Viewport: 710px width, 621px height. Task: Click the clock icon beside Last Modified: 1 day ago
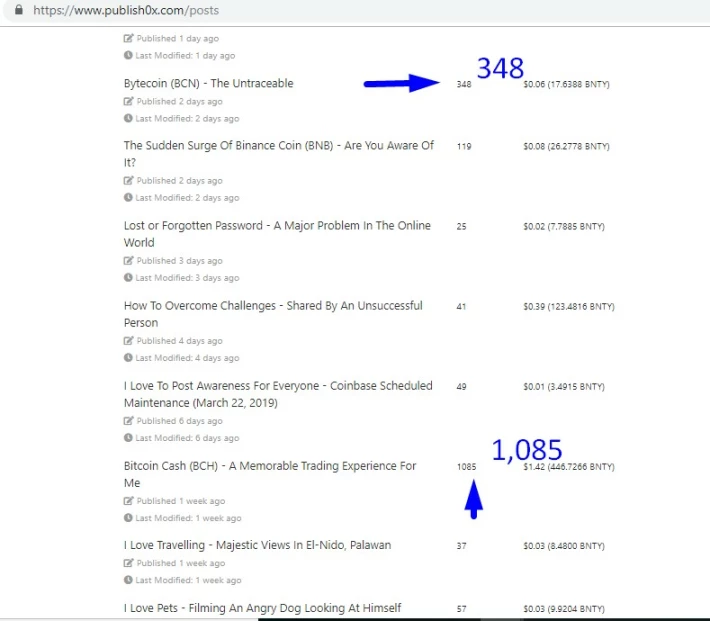pos(128,55)
